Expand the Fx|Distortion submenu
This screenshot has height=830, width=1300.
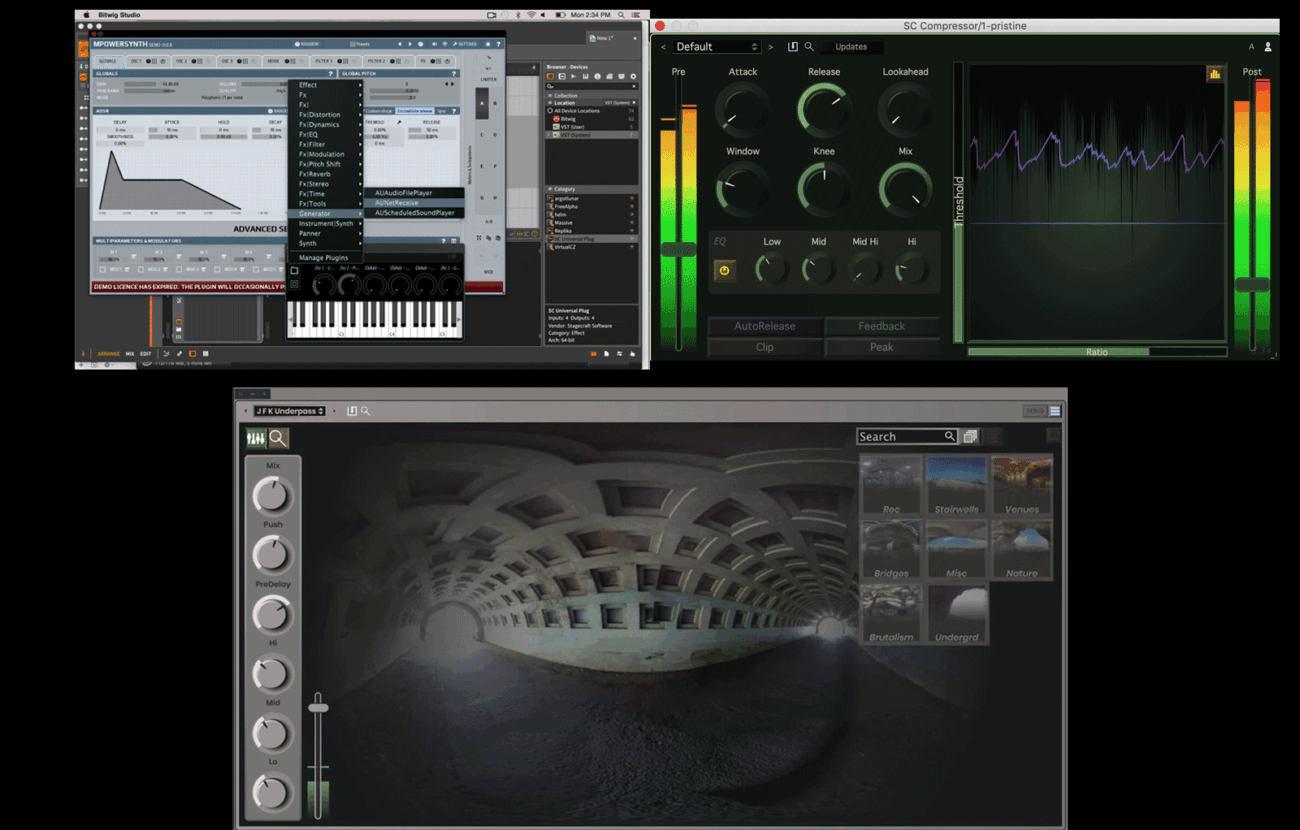(325, 115)
